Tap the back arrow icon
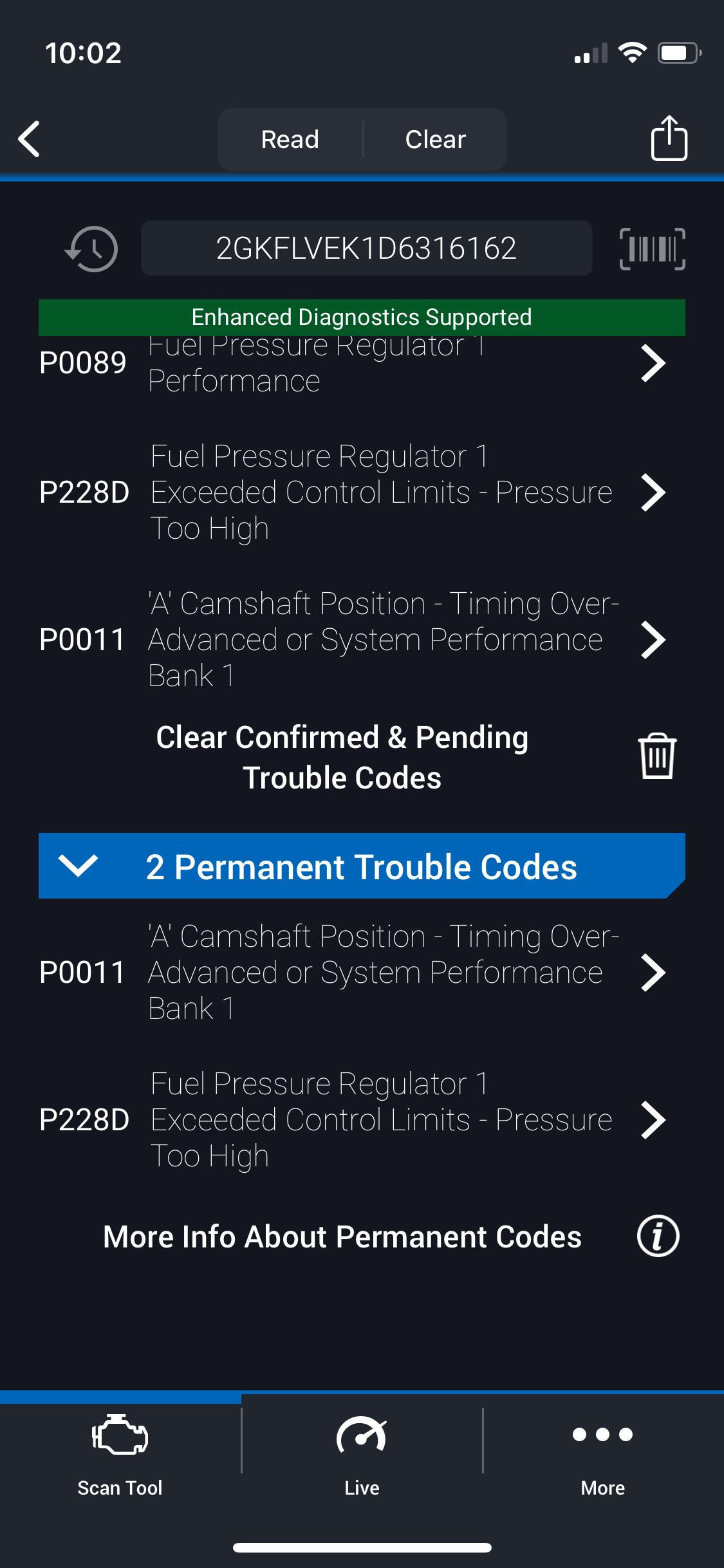The width and height of the screenshot is (724, 1568). [x=30, y=139]
